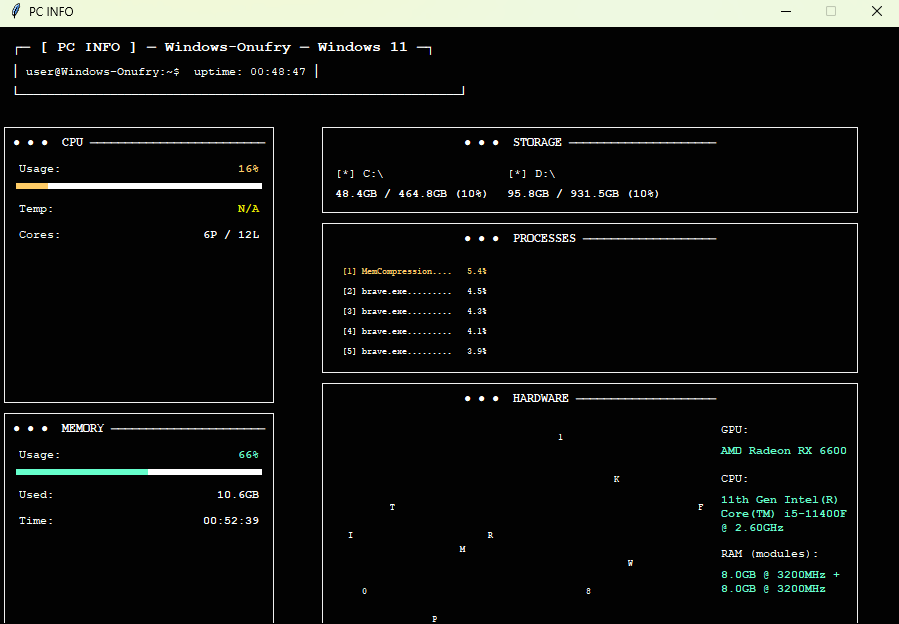Click the floating letter K in Hardware panel
This screenshot has height=624, width=899.
click(616, 479)
